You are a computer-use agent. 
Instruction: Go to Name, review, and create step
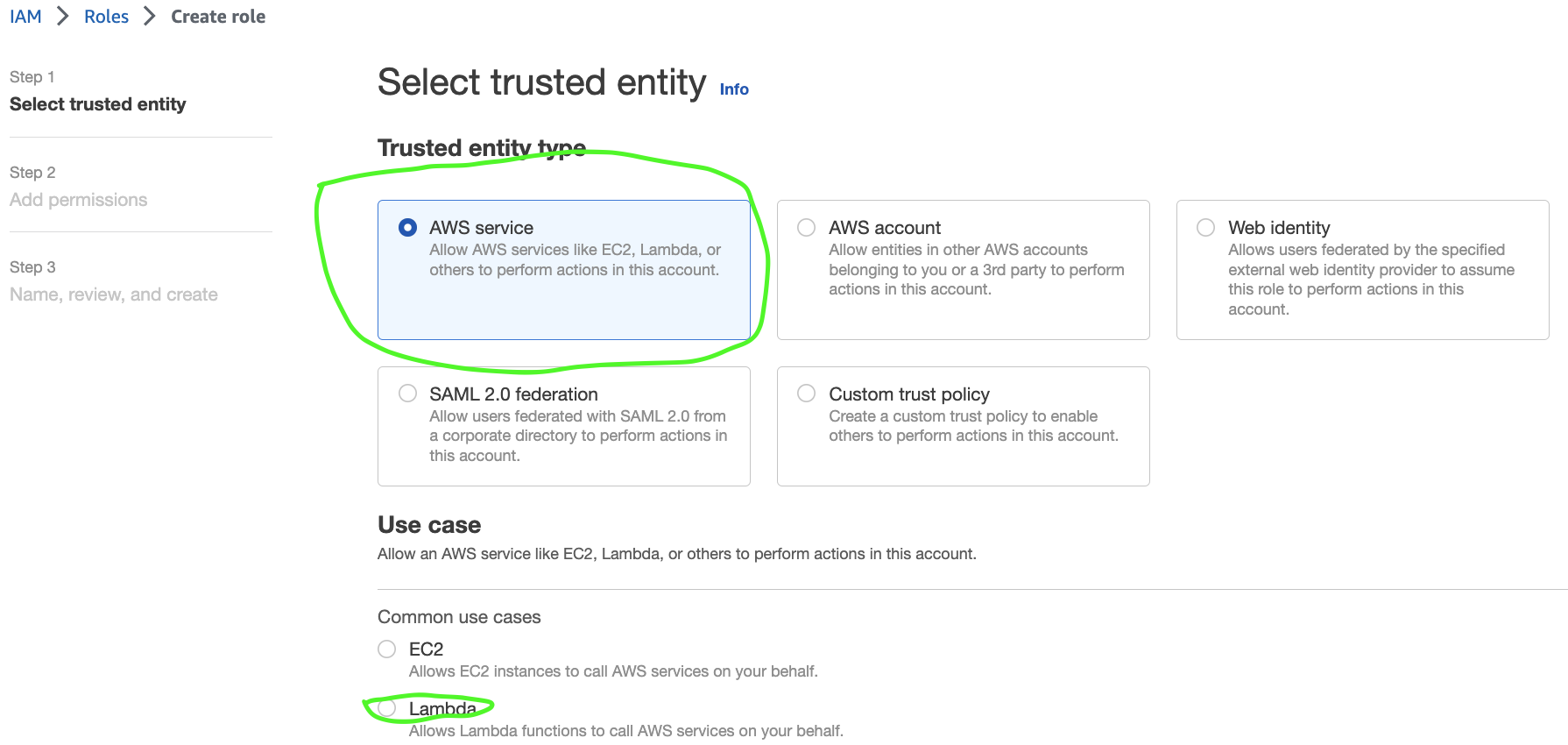point(114,294)
